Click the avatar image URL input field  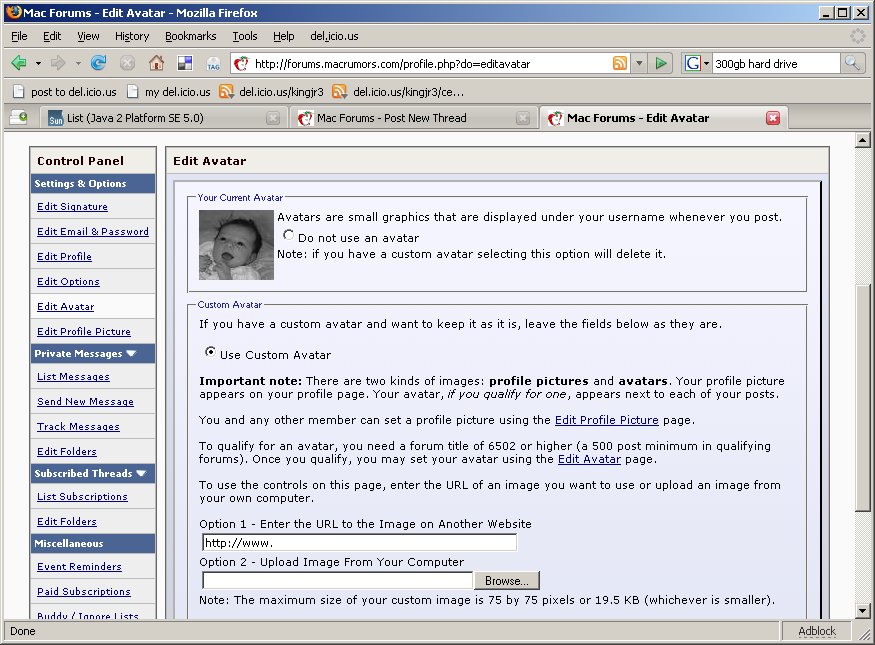(x=359, y=542)
